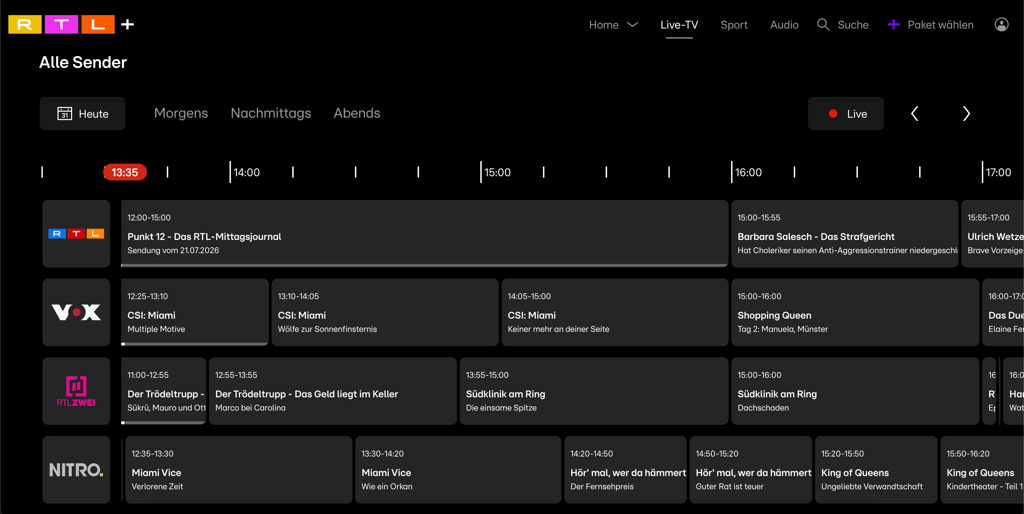
Task: Switch to the Sport tab
Action: [x=734, y=25]
